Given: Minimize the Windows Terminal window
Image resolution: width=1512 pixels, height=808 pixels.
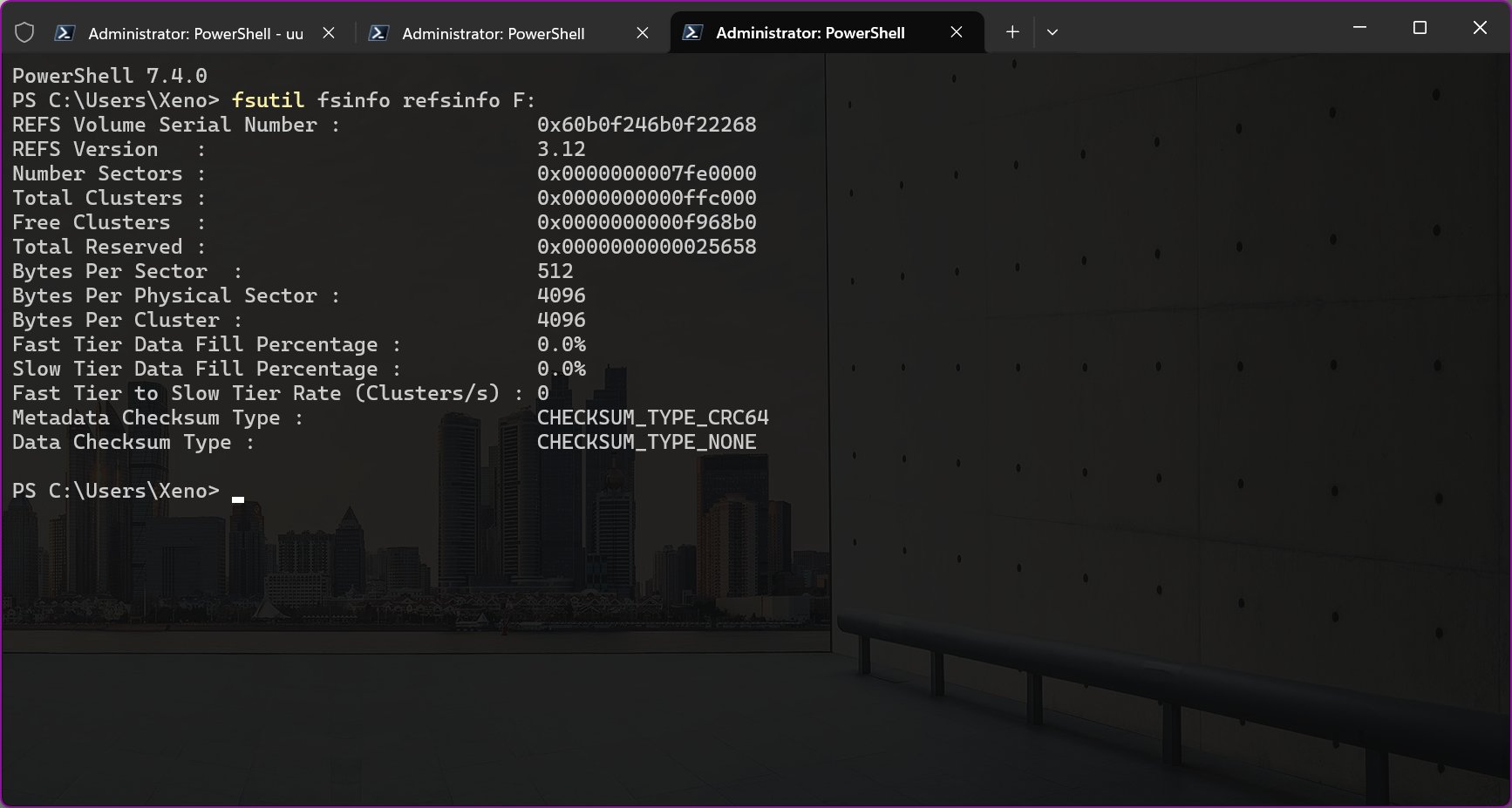Looking at the screenshot, I should (1359, 27).
